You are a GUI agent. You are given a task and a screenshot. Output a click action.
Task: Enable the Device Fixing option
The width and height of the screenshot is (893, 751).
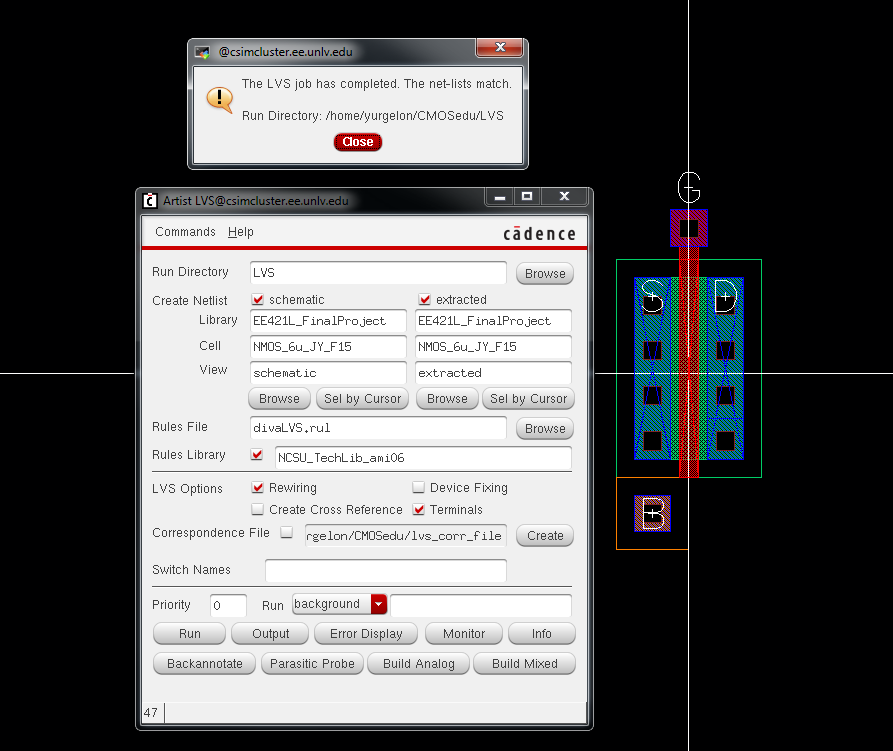[419, 488]
